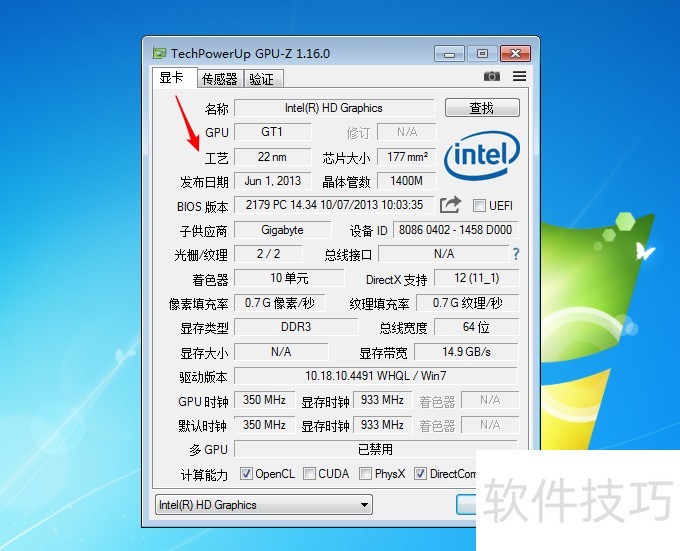The image size is (680, 551).
Task: Close the GPU-Z window
Action: (x=515, y=54)
